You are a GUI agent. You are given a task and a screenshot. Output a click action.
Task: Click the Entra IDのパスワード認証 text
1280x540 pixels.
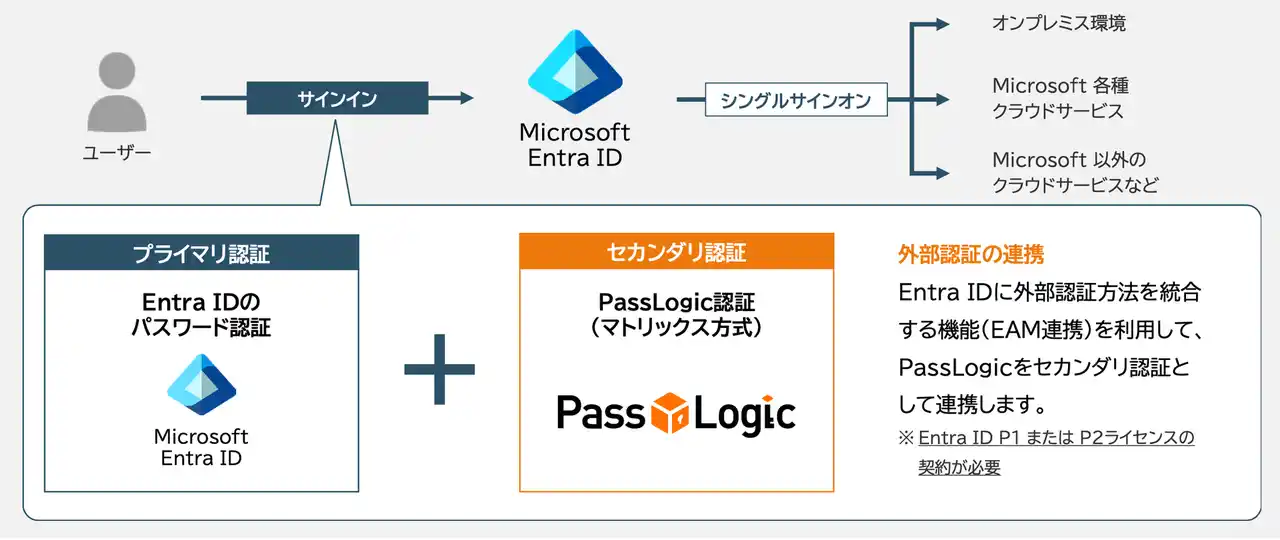click(x=201, y=314)
